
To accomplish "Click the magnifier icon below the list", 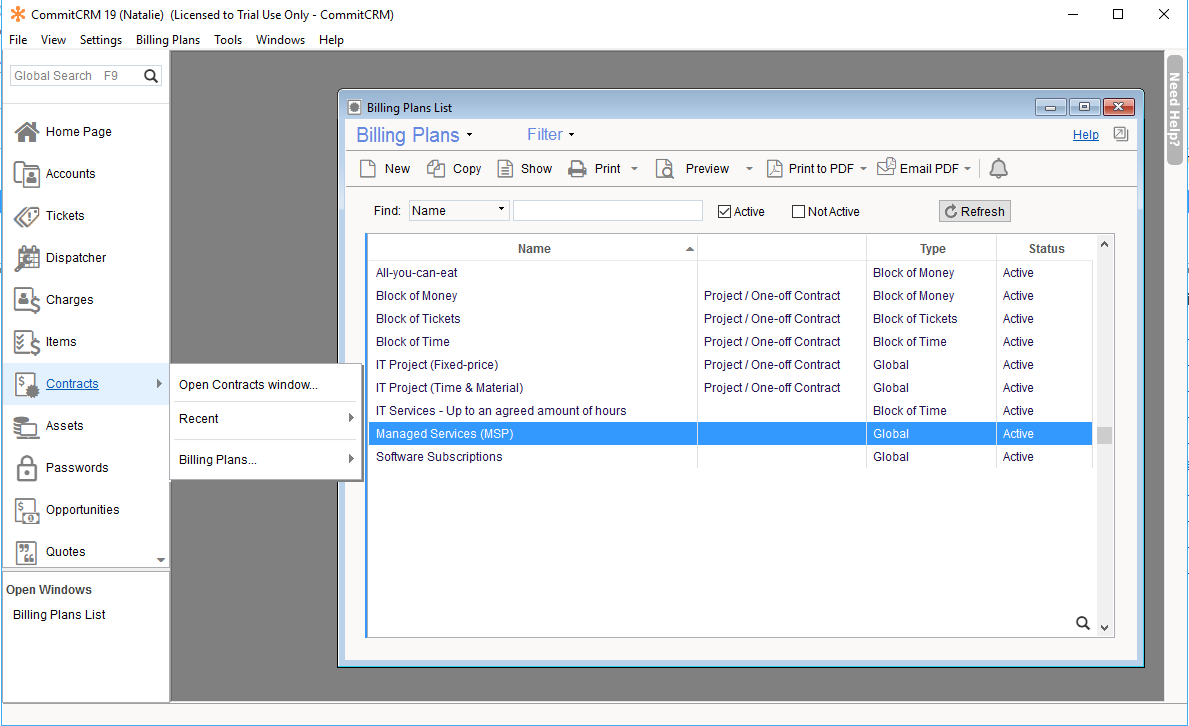I will (1082, 623).
